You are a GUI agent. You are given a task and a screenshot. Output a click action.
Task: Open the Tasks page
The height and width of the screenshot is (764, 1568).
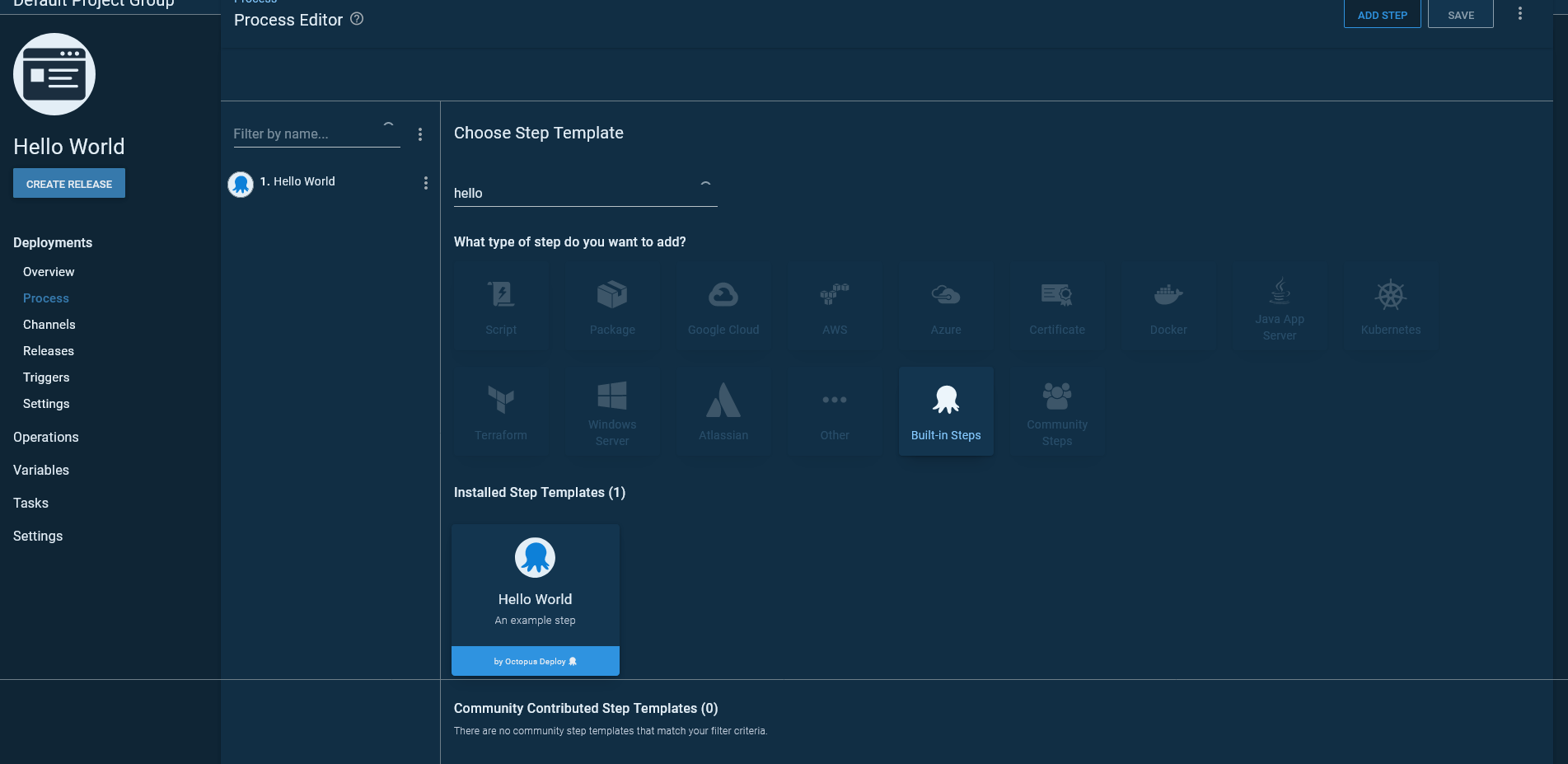pos(30,503)
